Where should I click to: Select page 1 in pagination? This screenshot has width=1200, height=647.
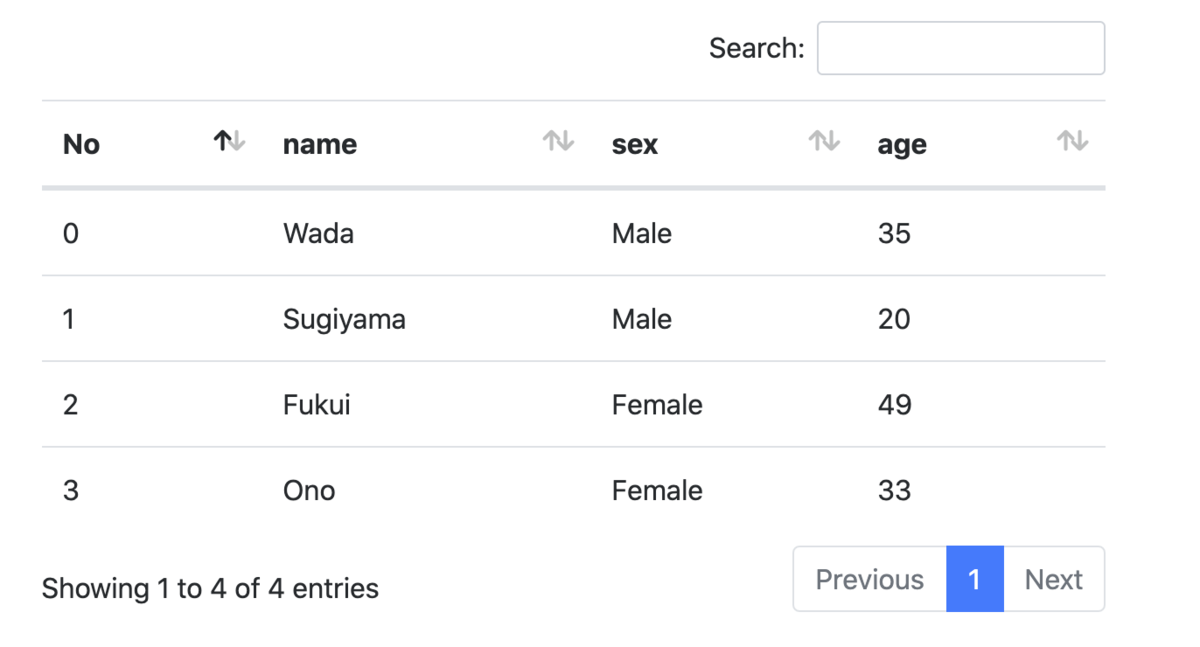974,579
